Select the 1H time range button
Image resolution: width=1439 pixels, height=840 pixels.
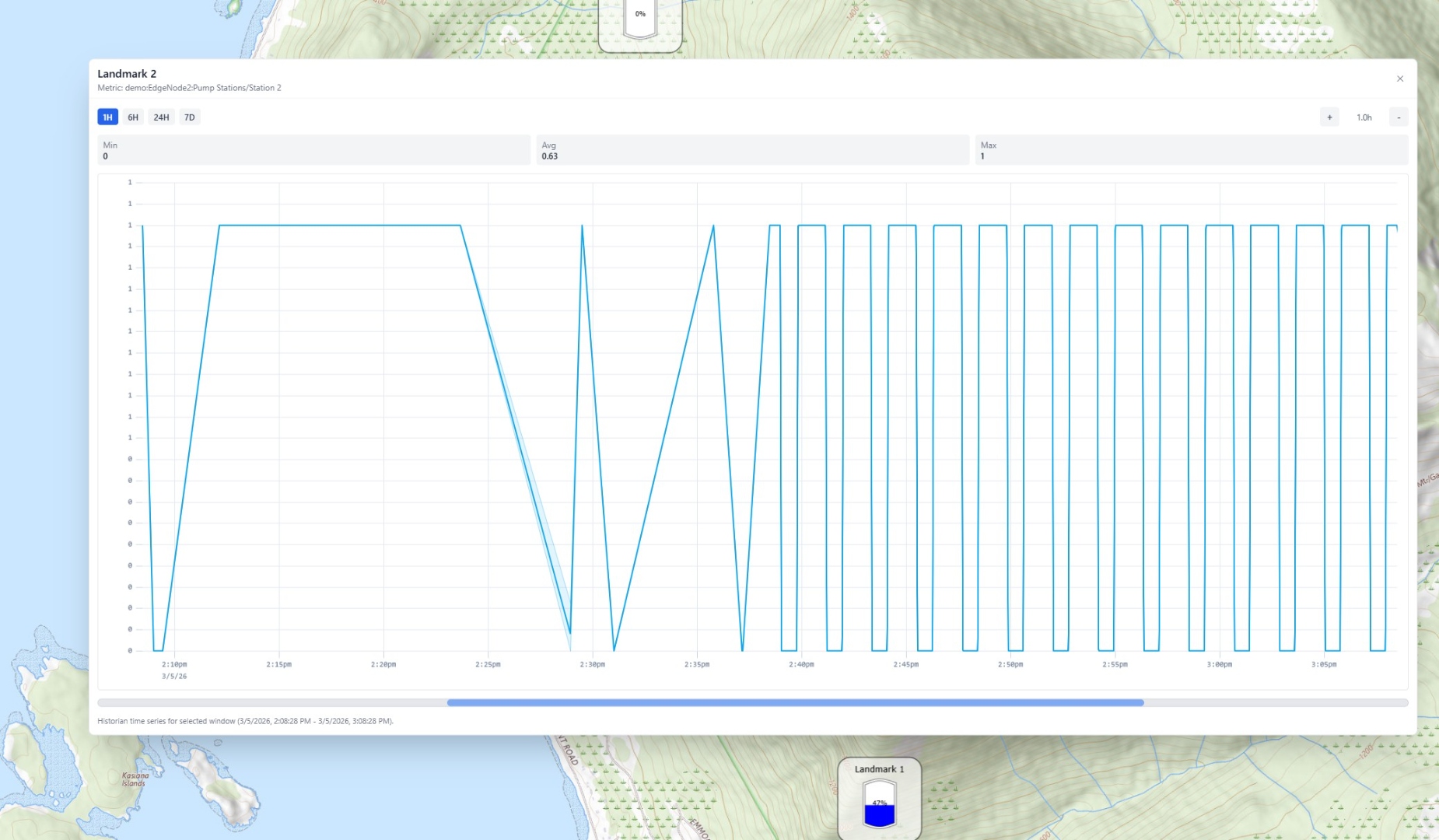[x=107, y=117]
